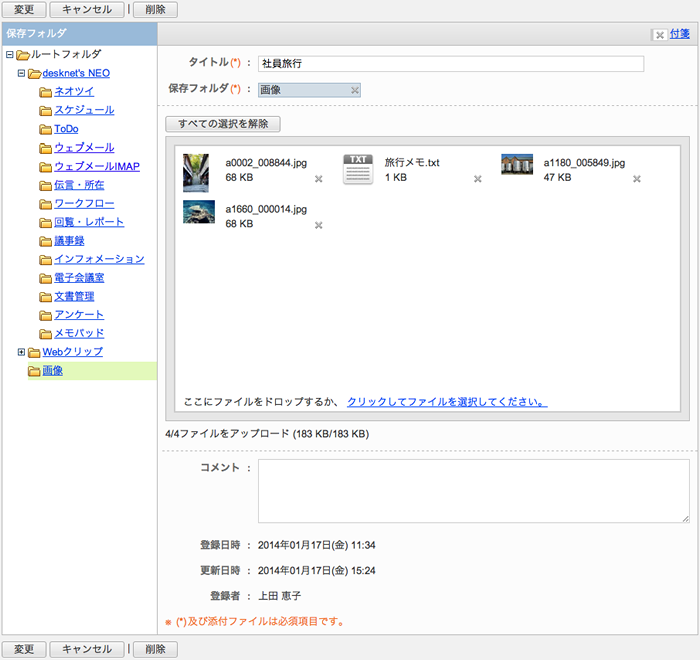Select the 文書管理 folder
Image resolution: width=700 pixels, height=660 pixels.
click(74, 296)
